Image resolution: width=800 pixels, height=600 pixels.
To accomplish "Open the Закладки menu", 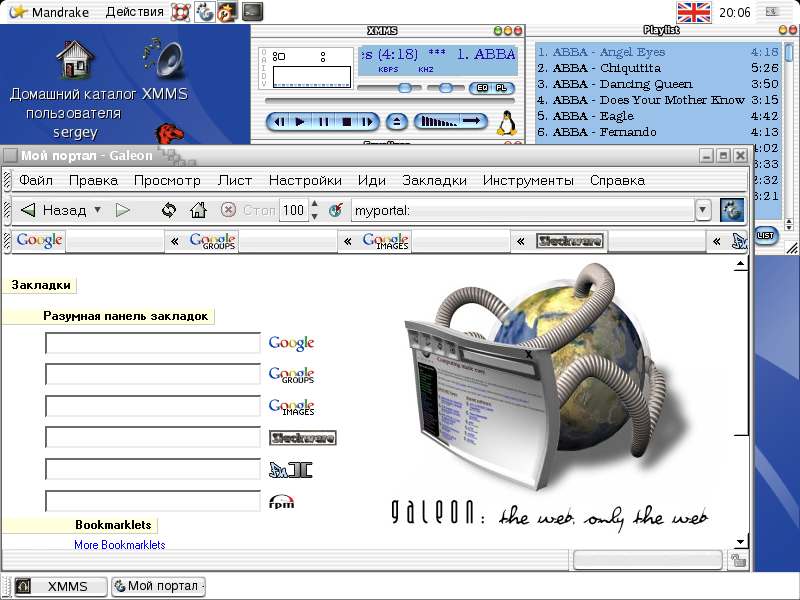I will [434, 181].
